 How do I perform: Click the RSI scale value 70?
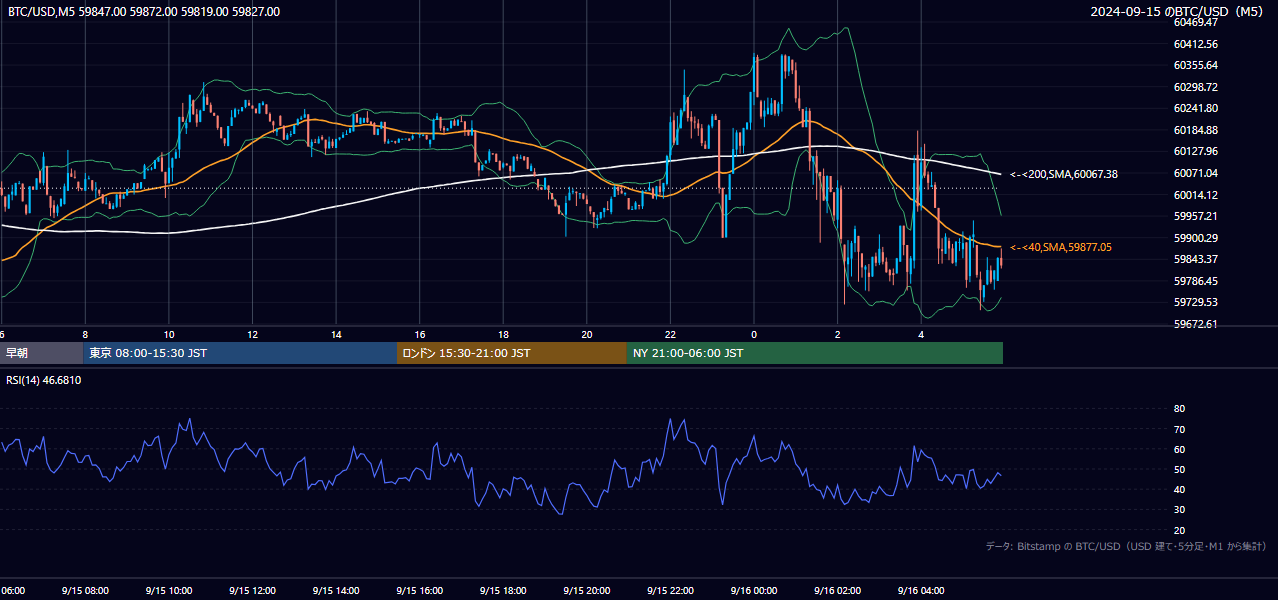tap(1179, 429)
